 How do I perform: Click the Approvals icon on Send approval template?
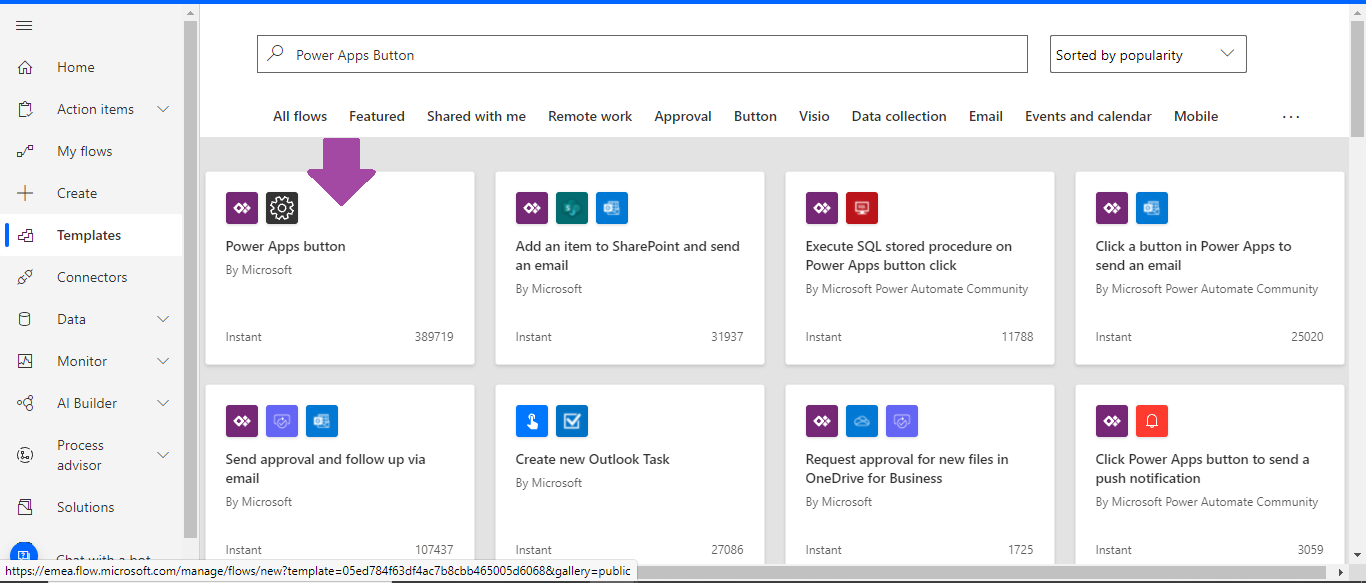pyautogui.click(x=282, y=421)
